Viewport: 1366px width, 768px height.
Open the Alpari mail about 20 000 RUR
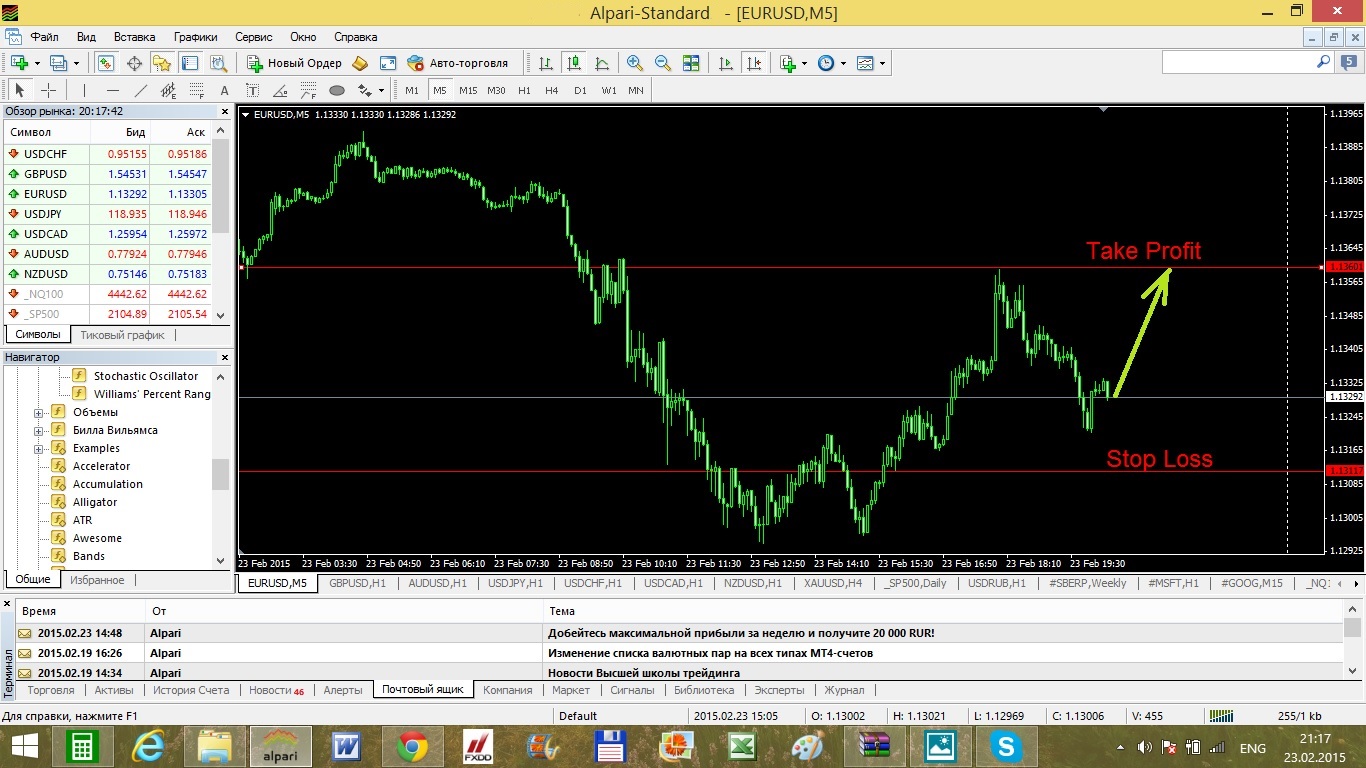(740, 633)
